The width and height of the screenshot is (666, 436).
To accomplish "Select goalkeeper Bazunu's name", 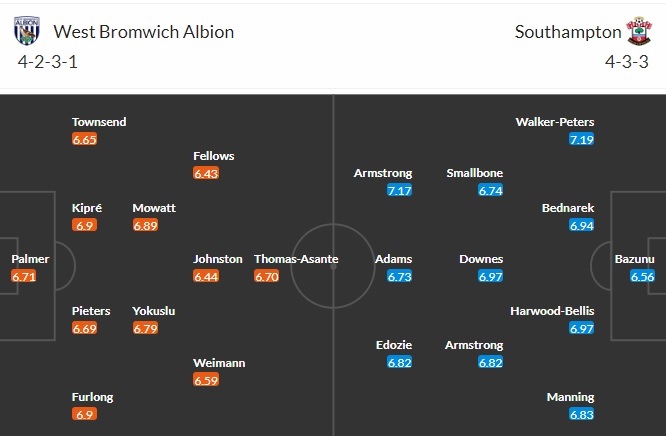I will coord(637,259).
